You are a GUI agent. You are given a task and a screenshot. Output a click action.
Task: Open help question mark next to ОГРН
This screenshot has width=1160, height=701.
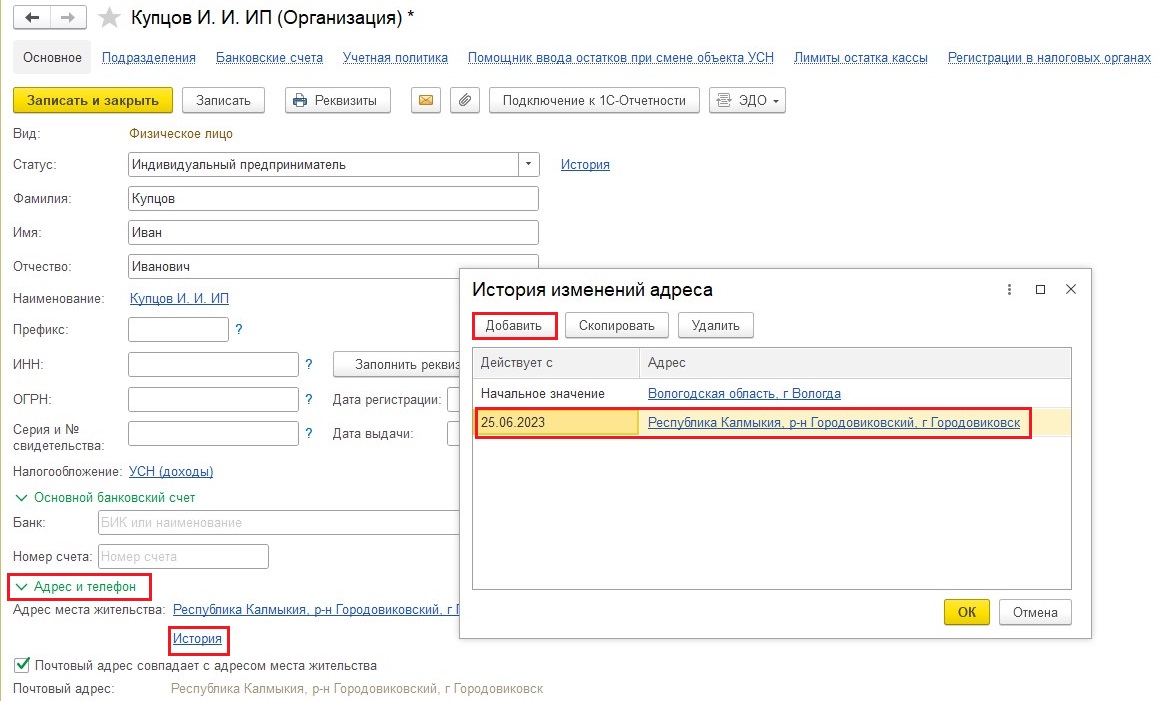pos(308,399)
